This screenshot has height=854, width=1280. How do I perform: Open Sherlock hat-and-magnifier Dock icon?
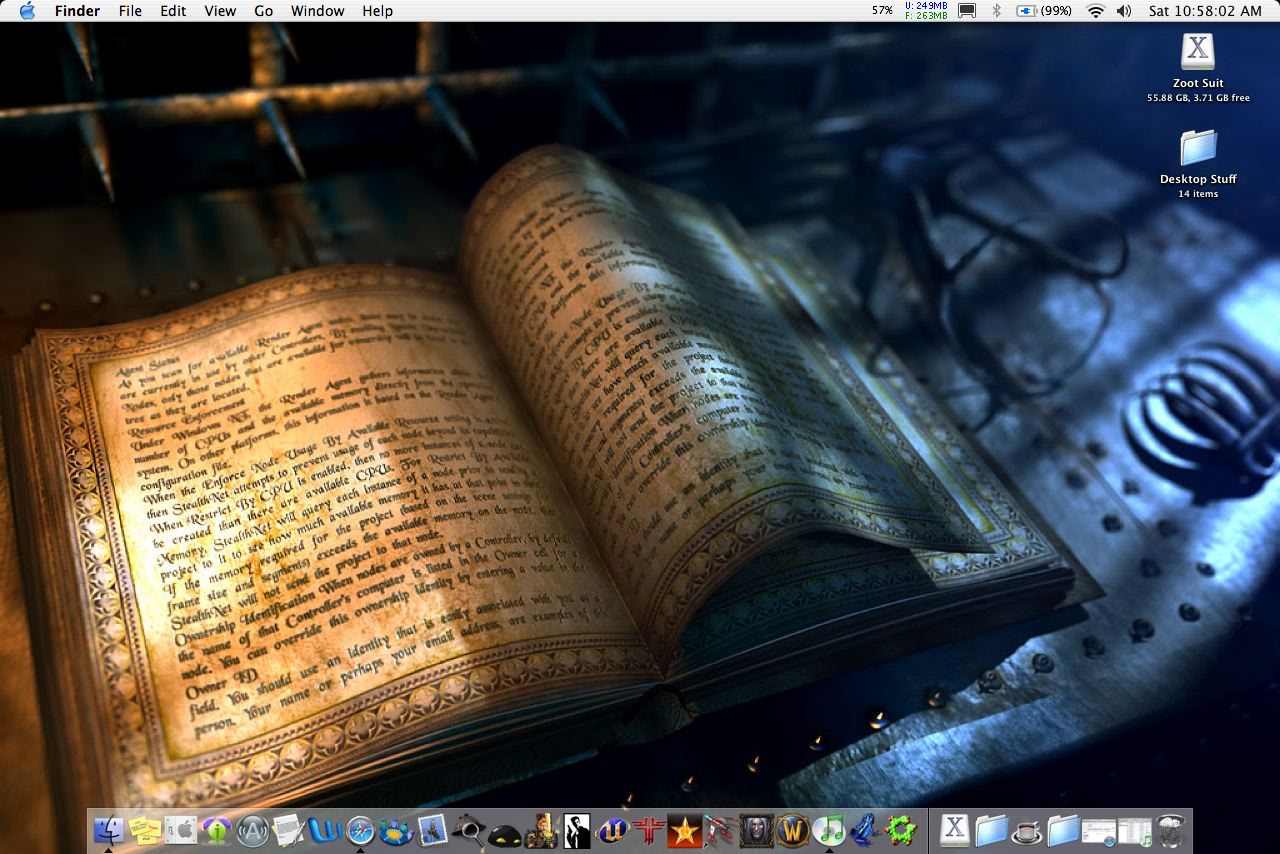coord(468,830)
